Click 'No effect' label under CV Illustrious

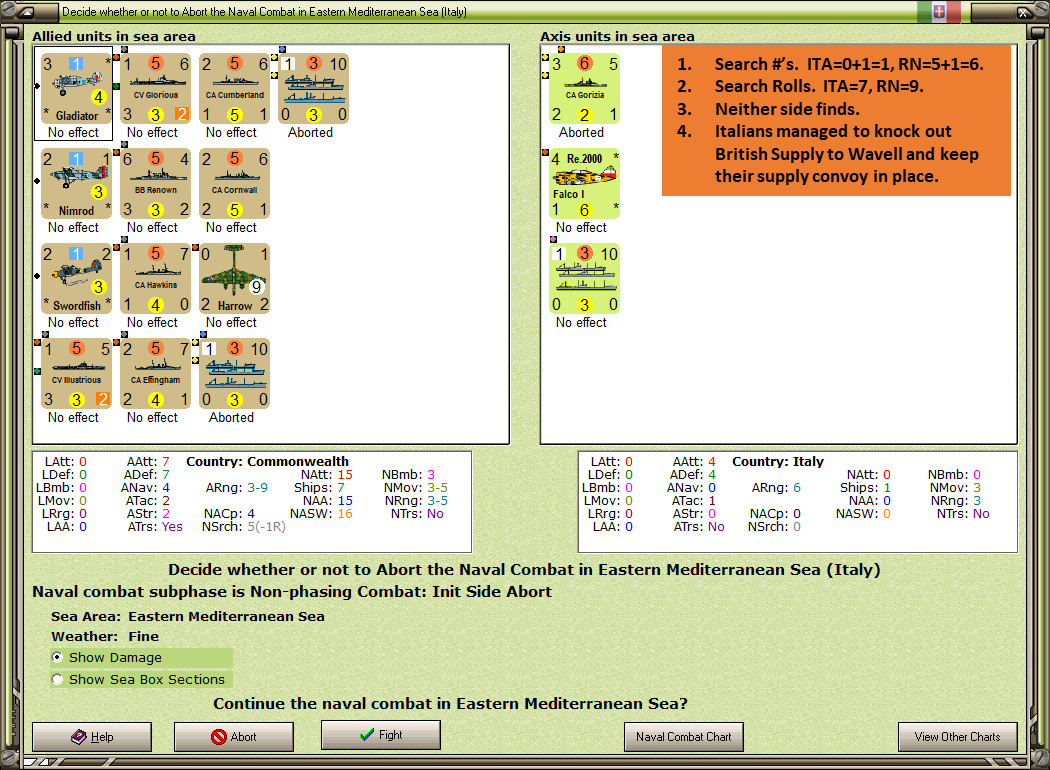[x=73, y=418]
